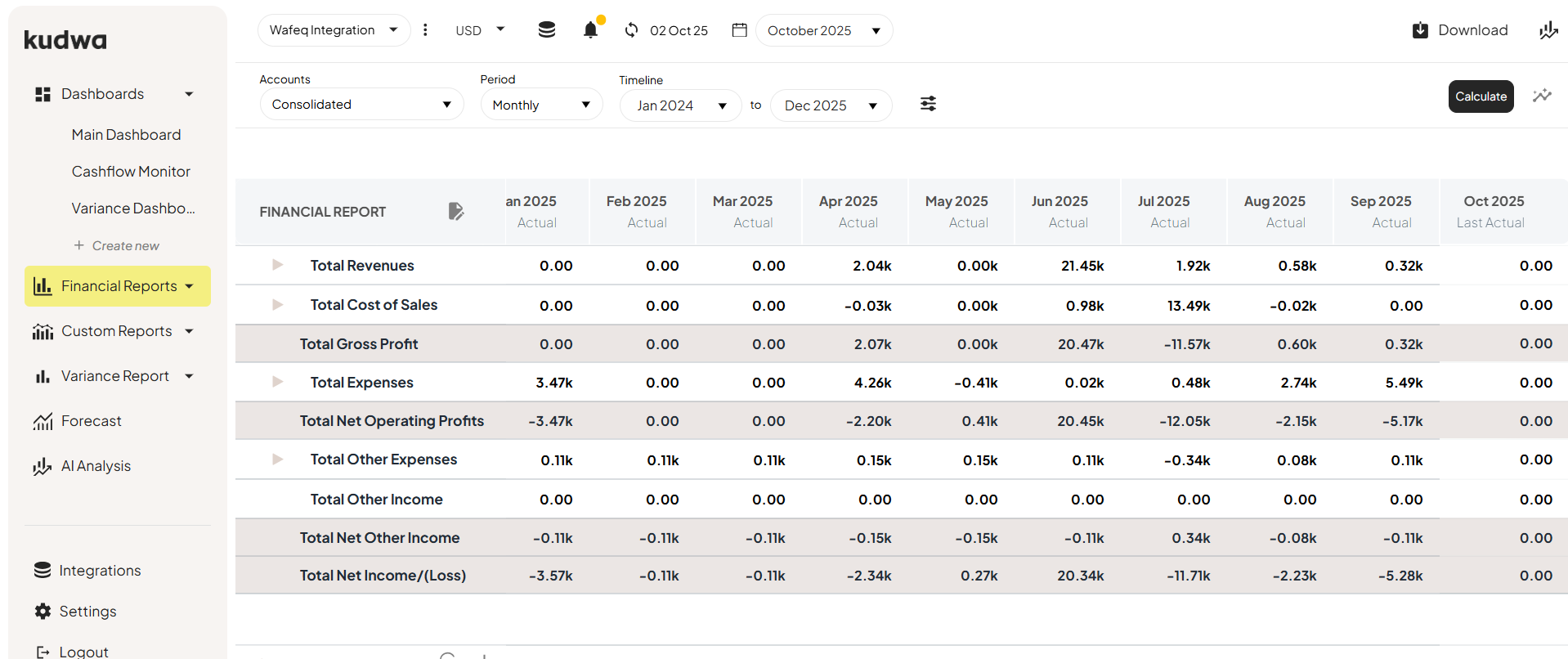Image resolution: width=1568 pixels, height=659 pixels.
Task: Click the calendar icon beside October 2025
Action: click(x=740, y=30)
